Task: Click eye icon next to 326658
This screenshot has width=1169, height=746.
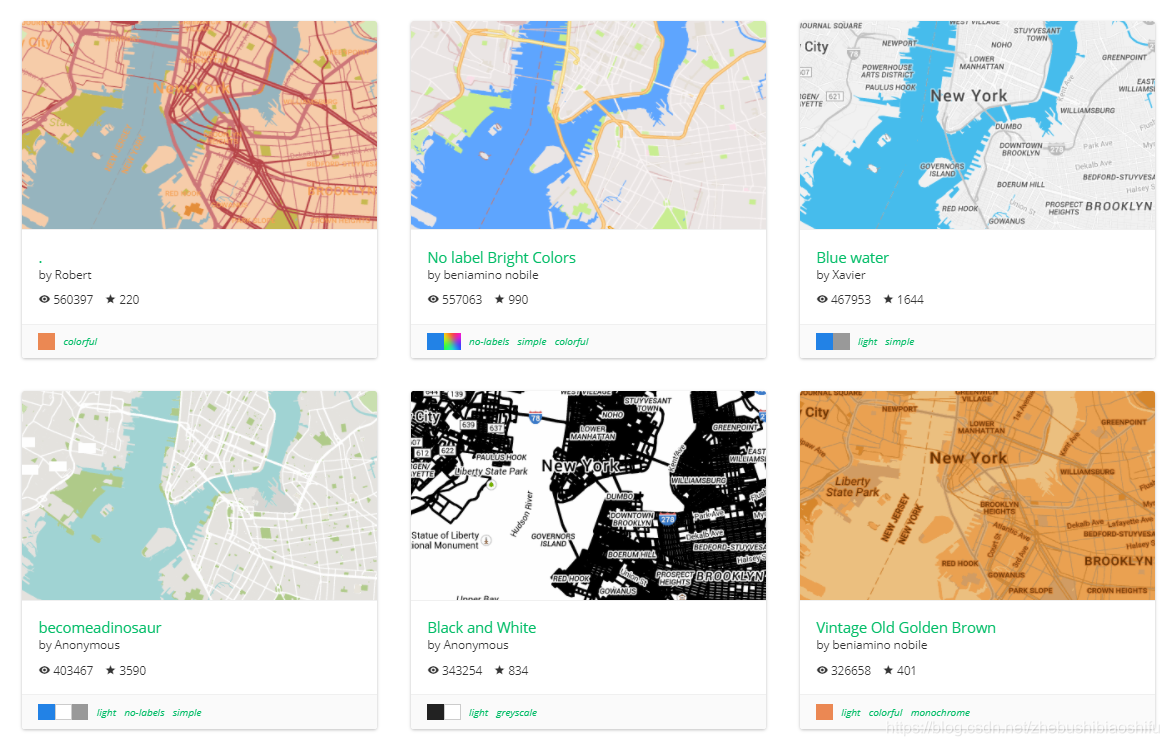Action: (x=822, y=670)
